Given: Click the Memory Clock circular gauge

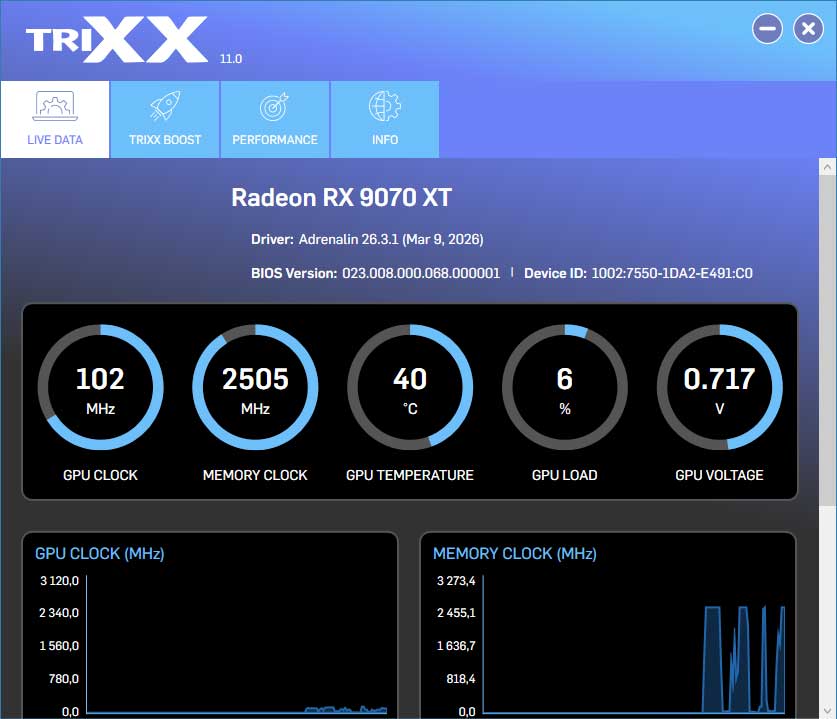Looking at the screenshot, I should (x=255, y=388).
